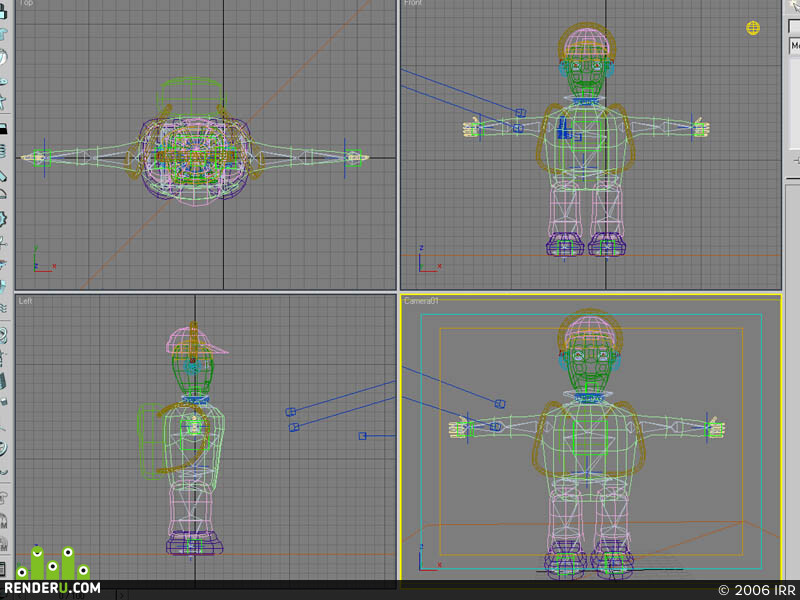Select the yellow skylight gizmo in Front viewport
This screenshot has width=800, height=600.
point(753,28)
